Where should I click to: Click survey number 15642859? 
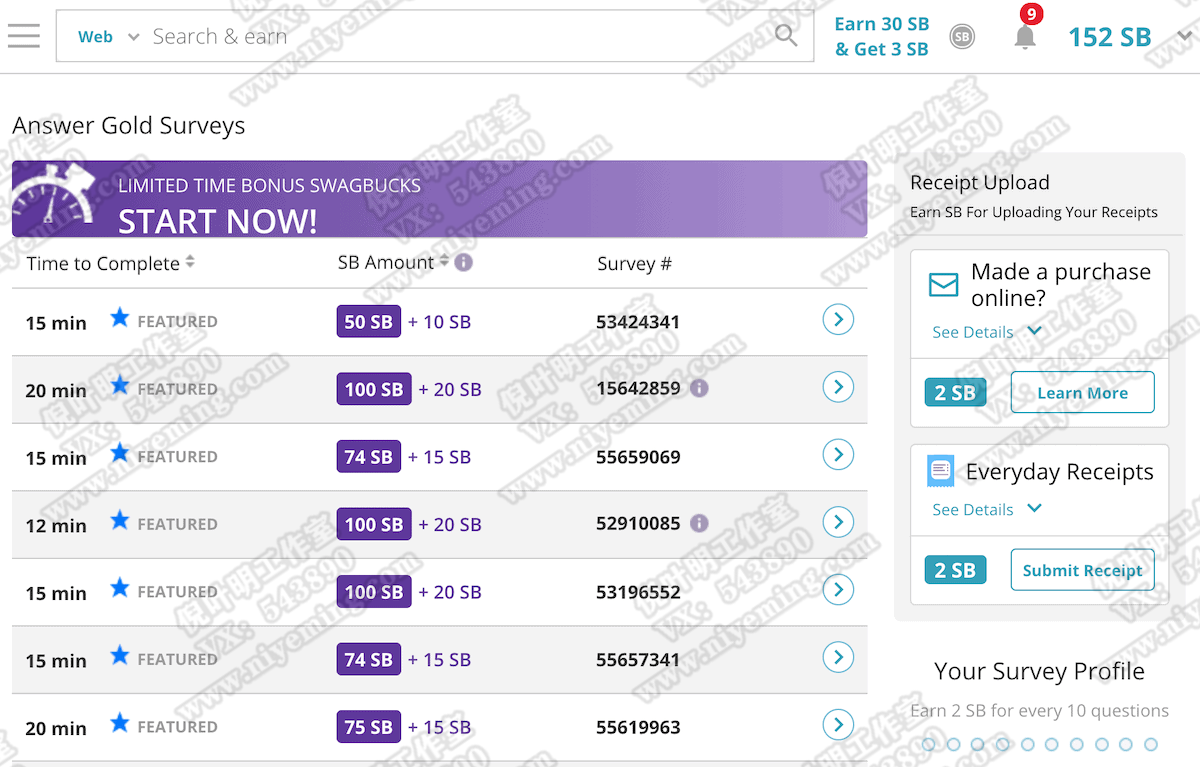click(x=638, y=389)
